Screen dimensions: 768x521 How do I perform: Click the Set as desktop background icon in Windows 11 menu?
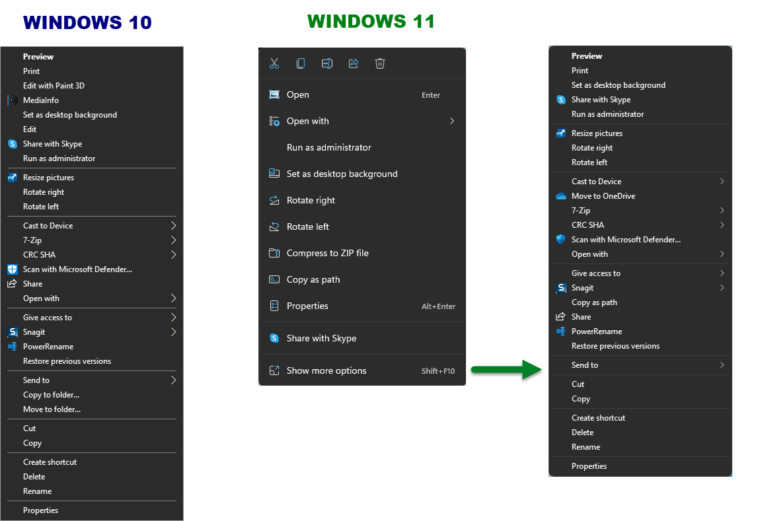(x=274, y=173)
